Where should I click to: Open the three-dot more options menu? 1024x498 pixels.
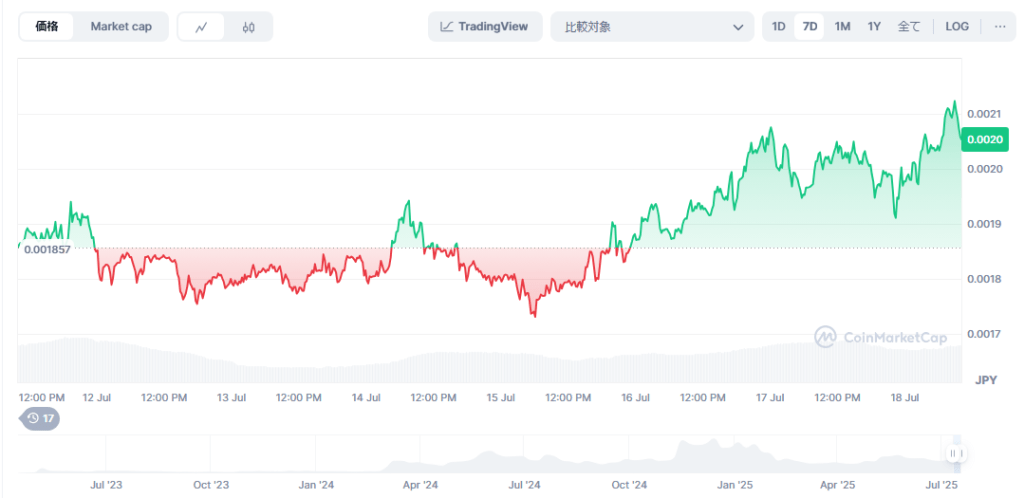point(999,27)
